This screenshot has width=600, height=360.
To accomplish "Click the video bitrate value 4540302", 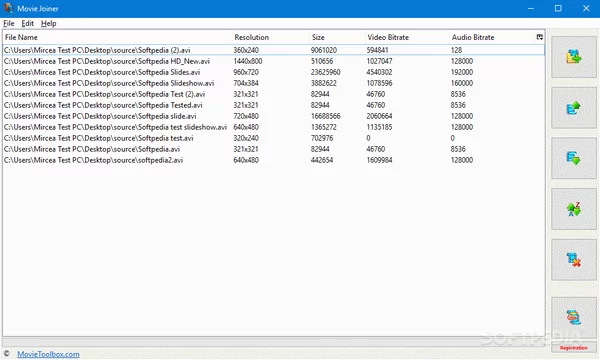I will point(379,72).
